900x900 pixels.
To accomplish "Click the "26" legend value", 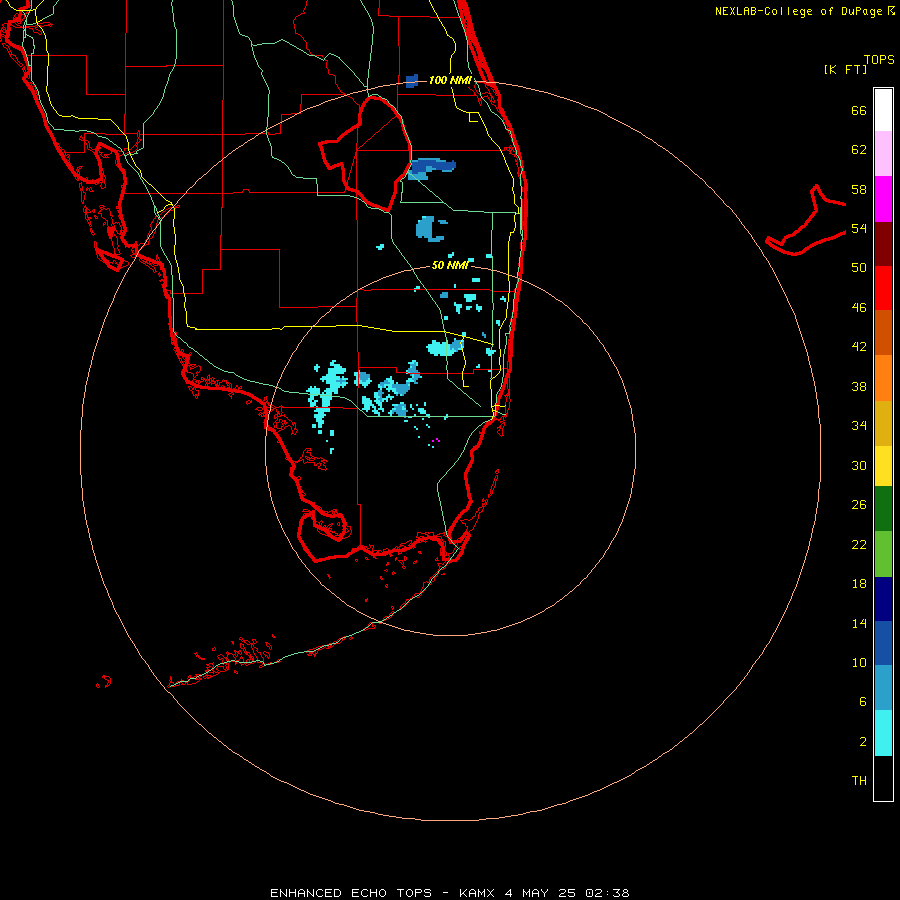I will tap(859, 505).
